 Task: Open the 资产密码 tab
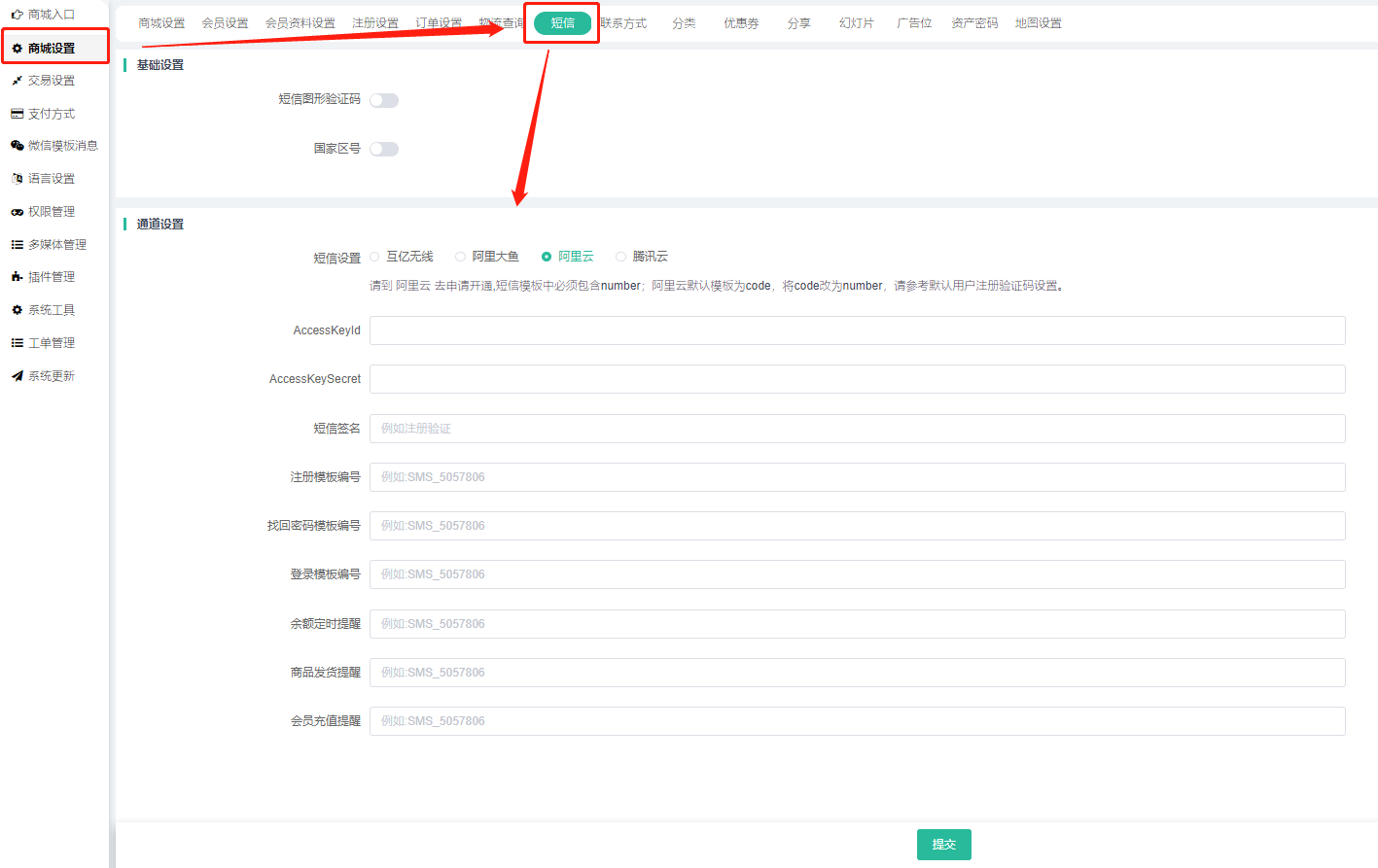[x=974, y=23]
